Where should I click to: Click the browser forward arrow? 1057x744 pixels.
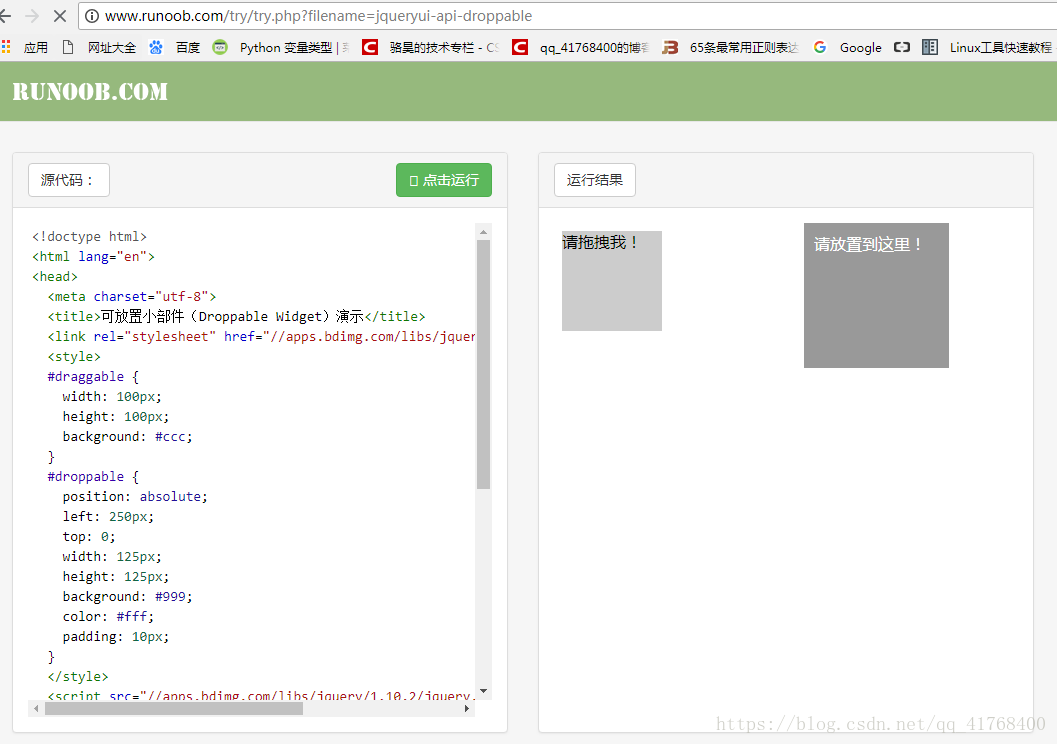pyautogui.click(x=32, y=16)
